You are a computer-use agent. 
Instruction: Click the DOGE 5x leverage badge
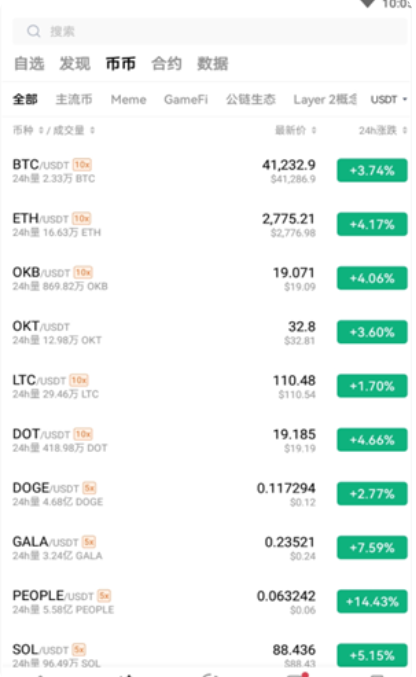point(89,488)
